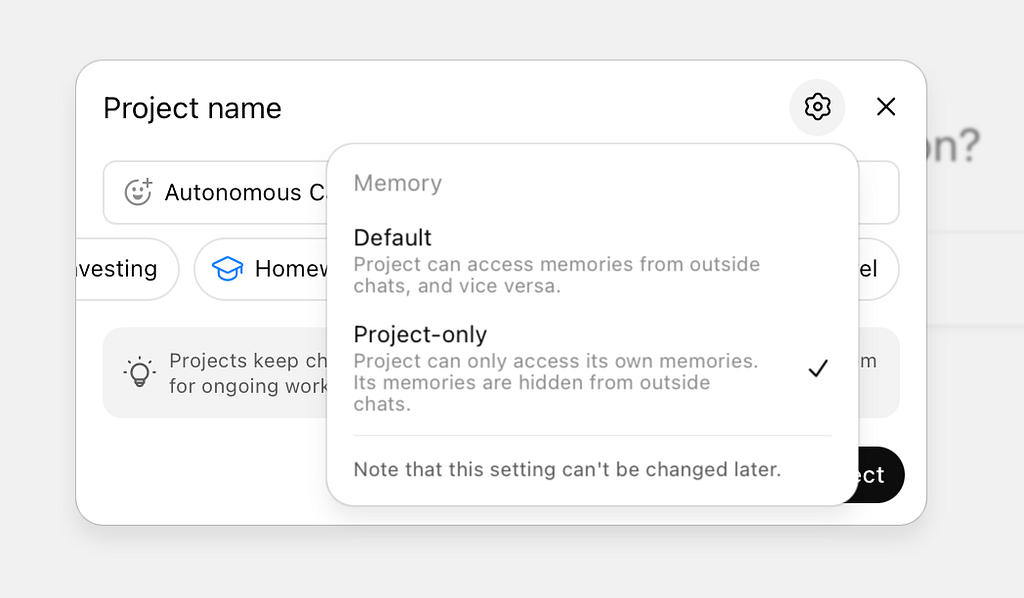Click the checkmark beside Project-only
The width and height of the screenshot is (1024, 598).
point(818,369)
